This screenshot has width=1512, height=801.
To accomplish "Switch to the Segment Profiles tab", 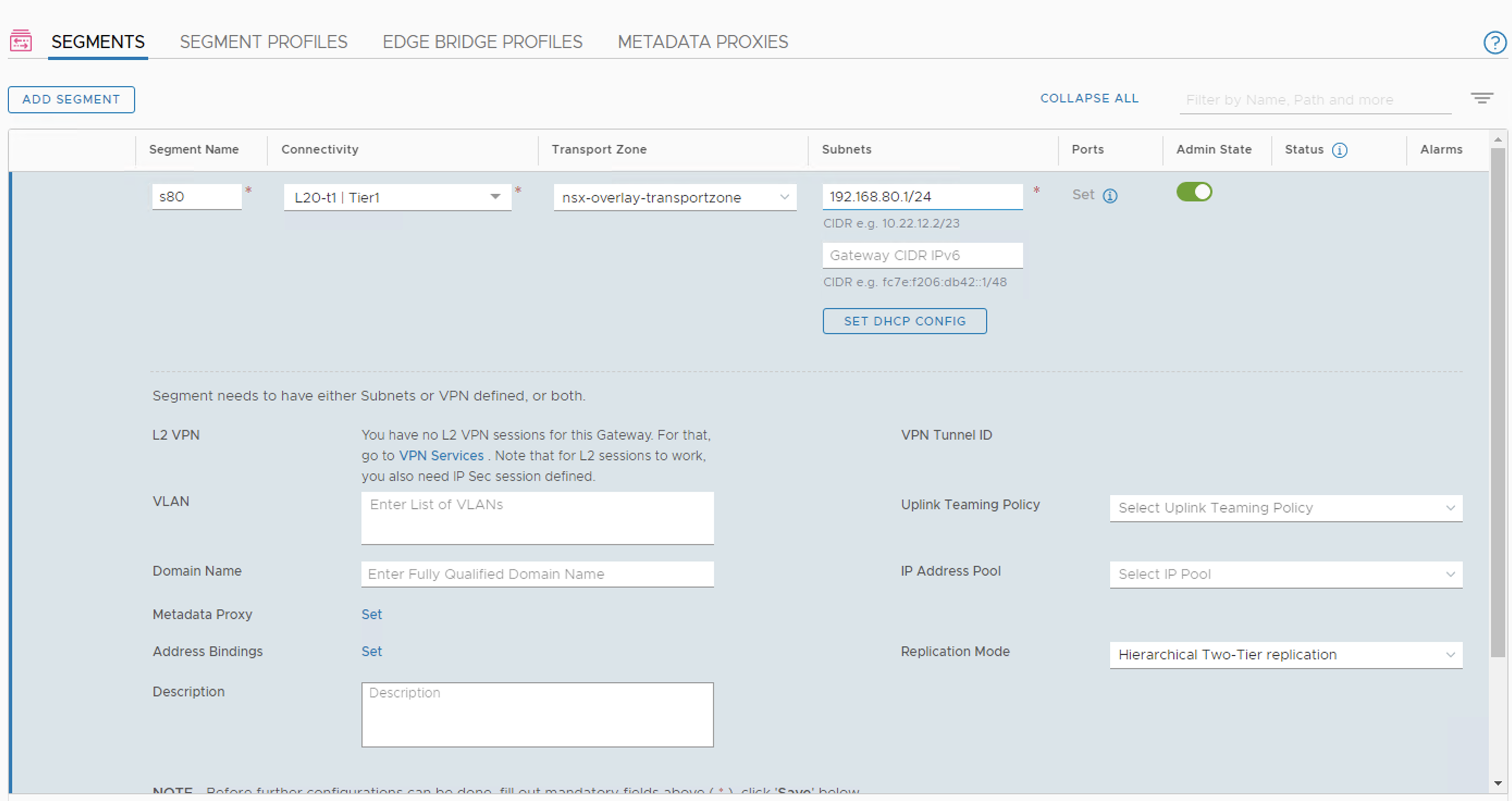I will coord(263,42).
